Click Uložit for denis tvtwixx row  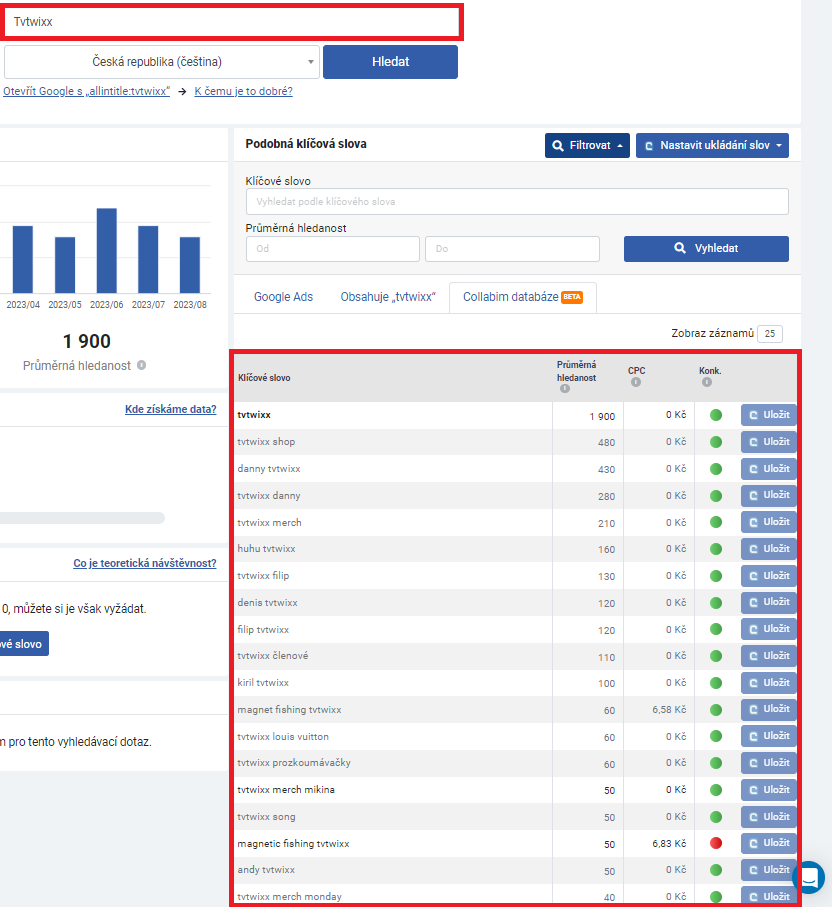click(x=769, y=602)
